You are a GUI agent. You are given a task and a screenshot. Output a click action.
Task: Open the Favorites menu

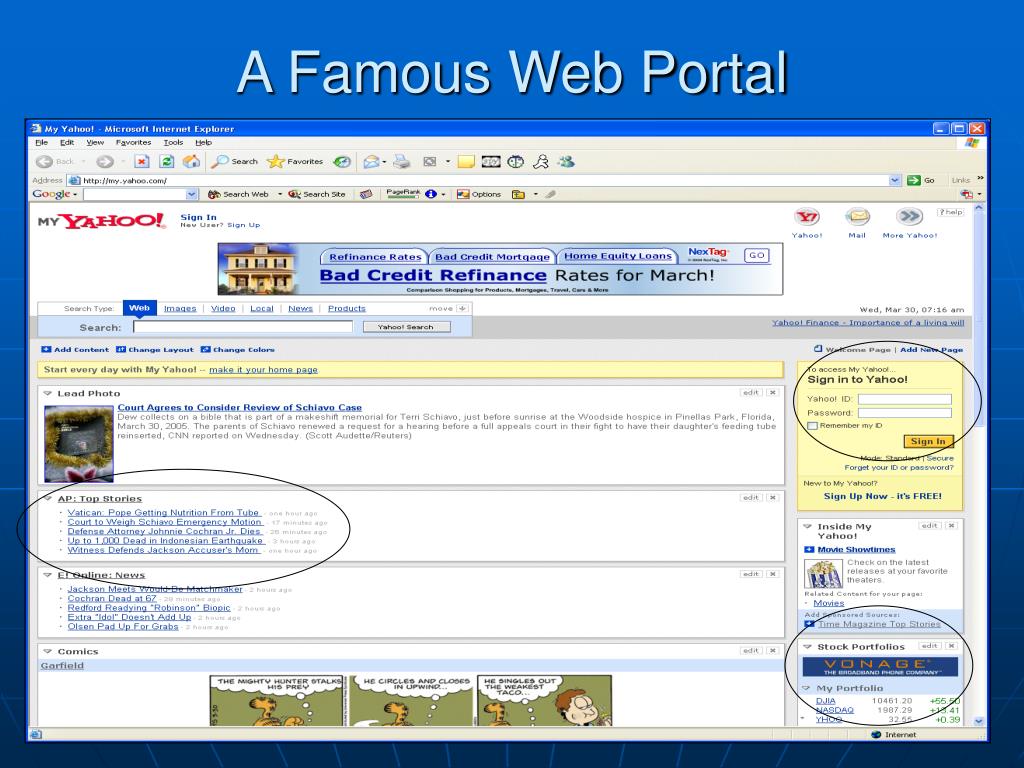pos(133,142)
